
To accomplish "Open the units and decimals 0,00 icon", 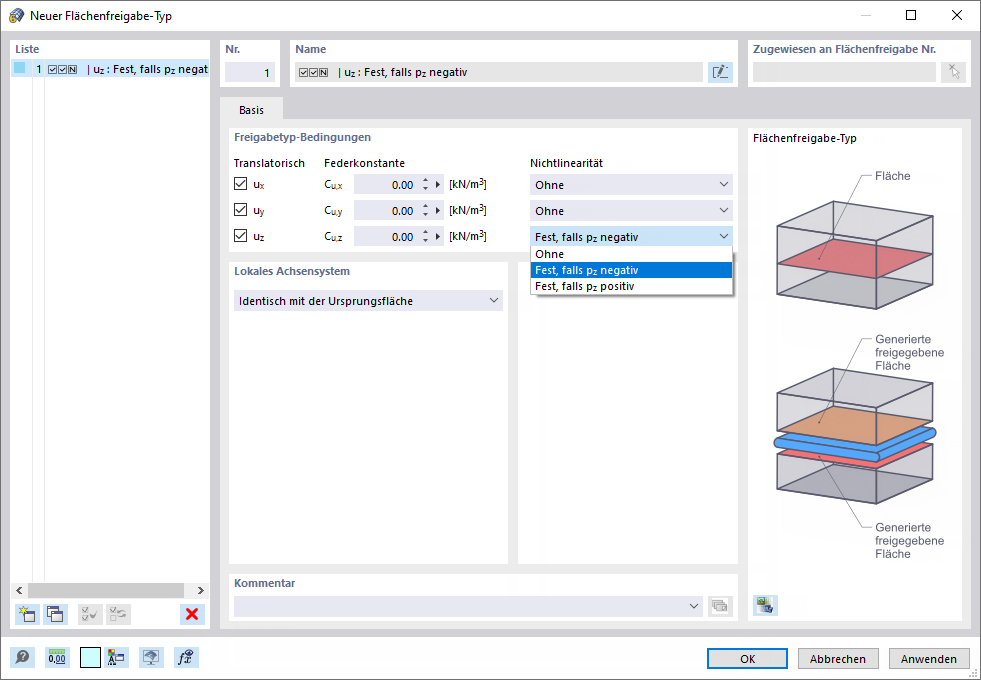I will pos(57,657).
